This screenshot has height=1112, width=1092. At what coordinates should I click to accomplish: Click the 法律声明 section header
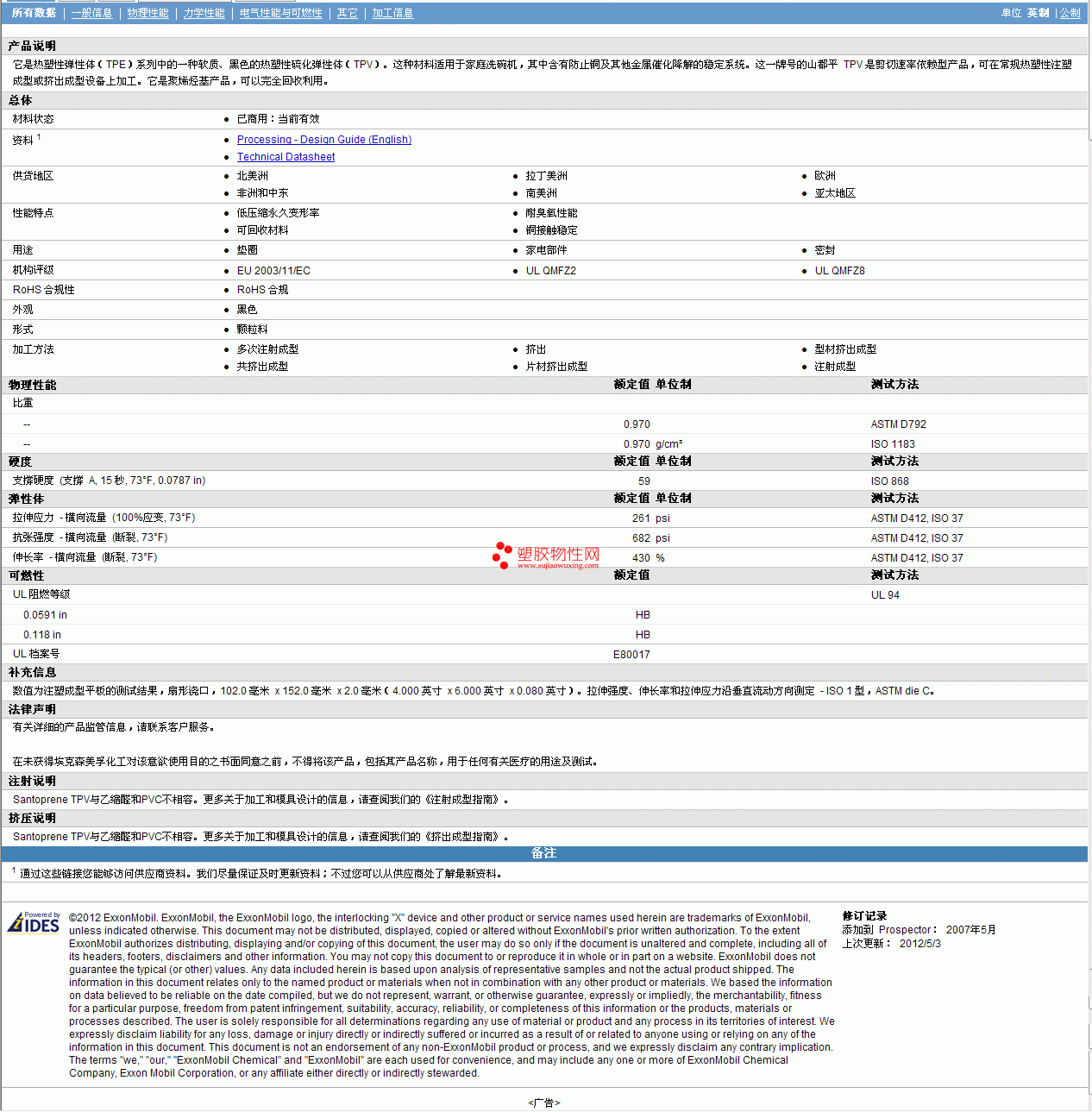click(33, 709)
